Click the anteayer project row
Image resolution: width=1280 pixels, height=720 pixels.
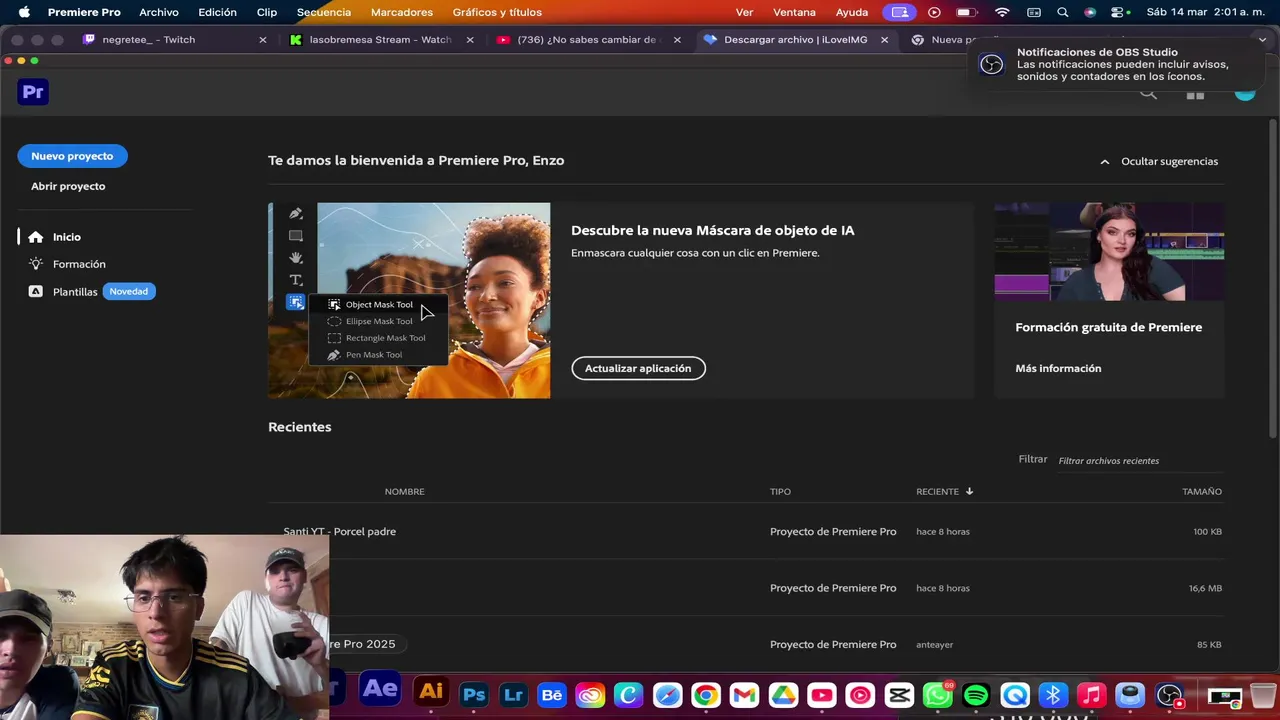747,644
